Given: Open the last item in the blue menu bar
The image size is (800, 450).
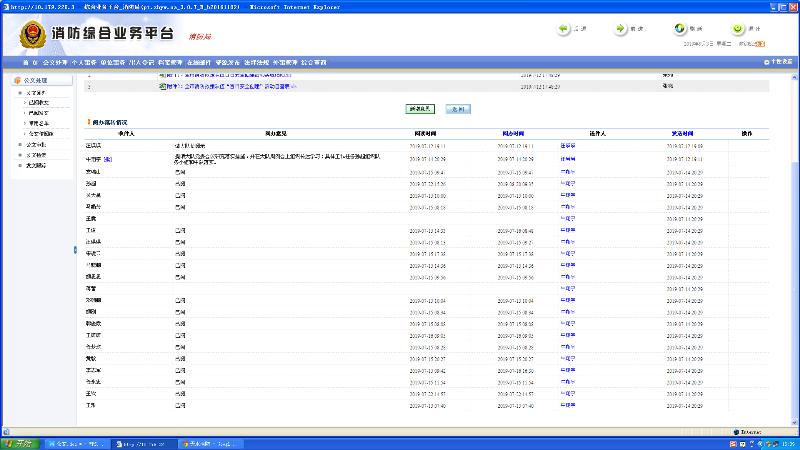Looking at the screenshot, I should coord(313,62).
